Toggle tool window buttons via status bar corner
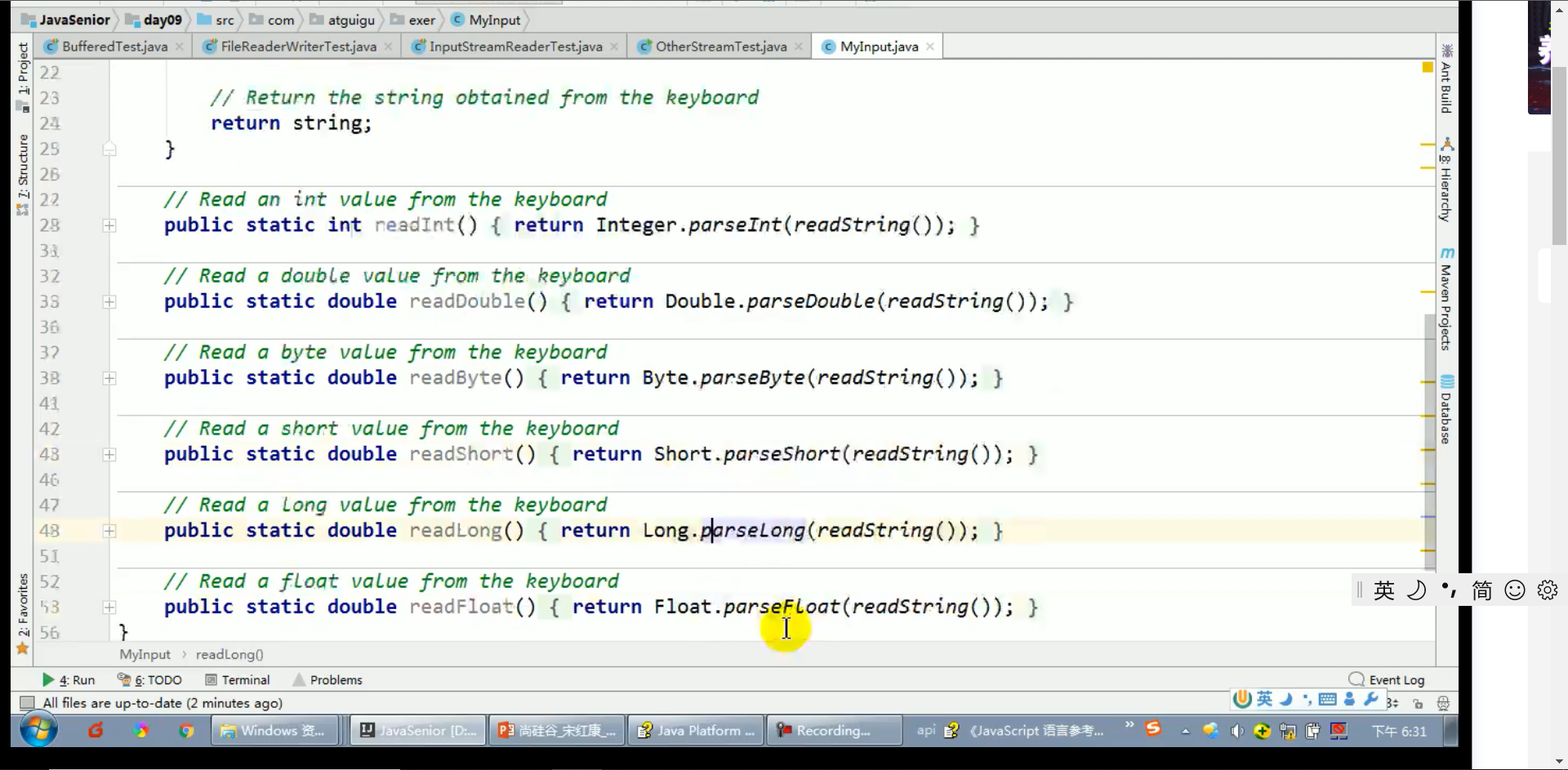Viewport: 1568px width, 770px height. tap(27, 703)
